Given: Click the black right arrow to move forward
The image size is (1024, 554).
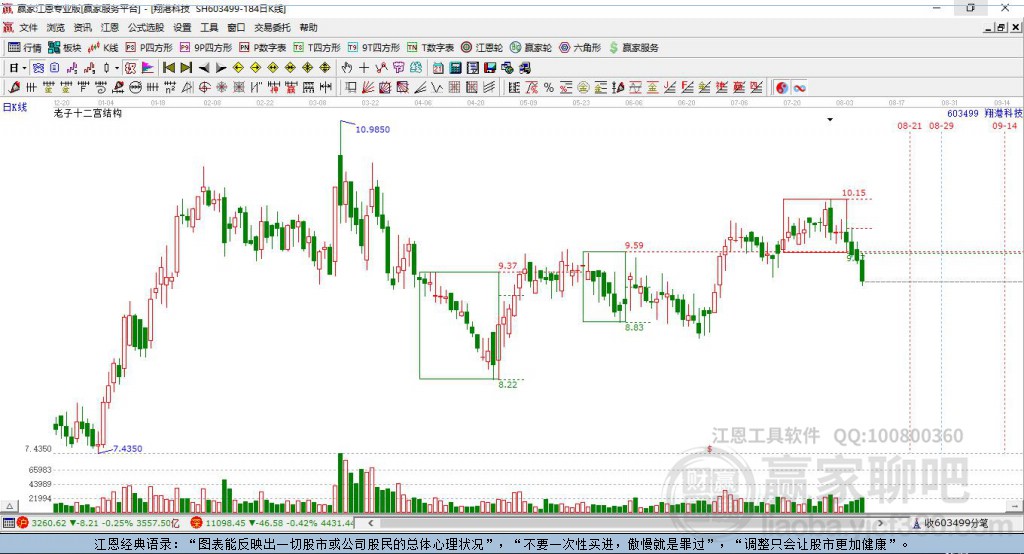Looking at the screenshot, I should 221,68.
